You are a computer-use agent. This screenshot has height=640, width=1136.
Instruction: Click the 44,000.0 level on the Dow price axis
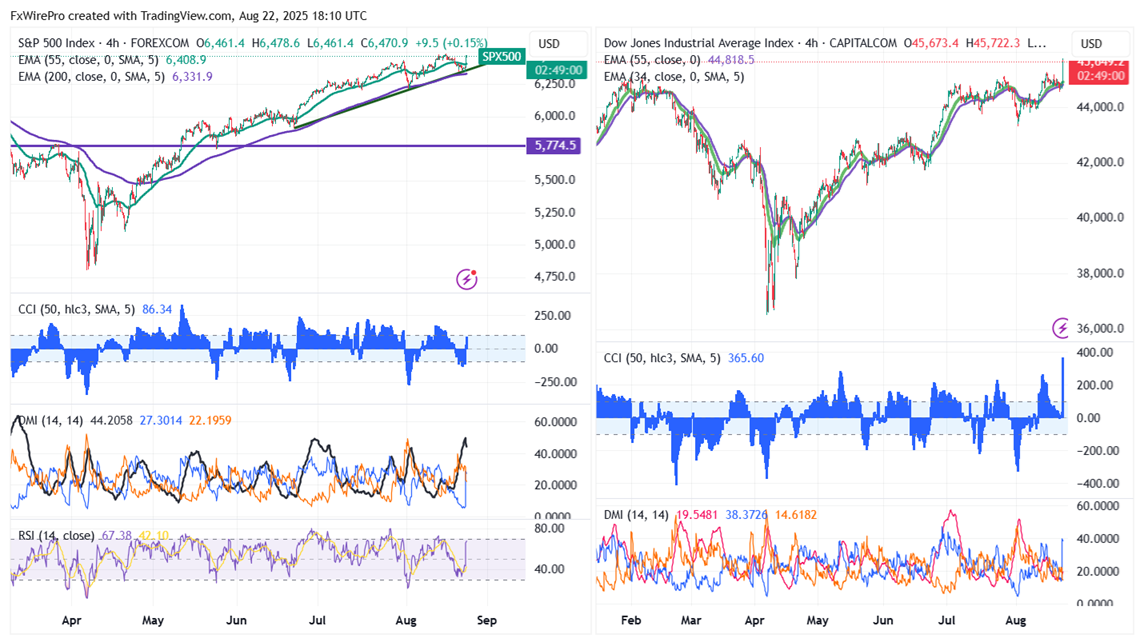click(x=1100, y=107)
